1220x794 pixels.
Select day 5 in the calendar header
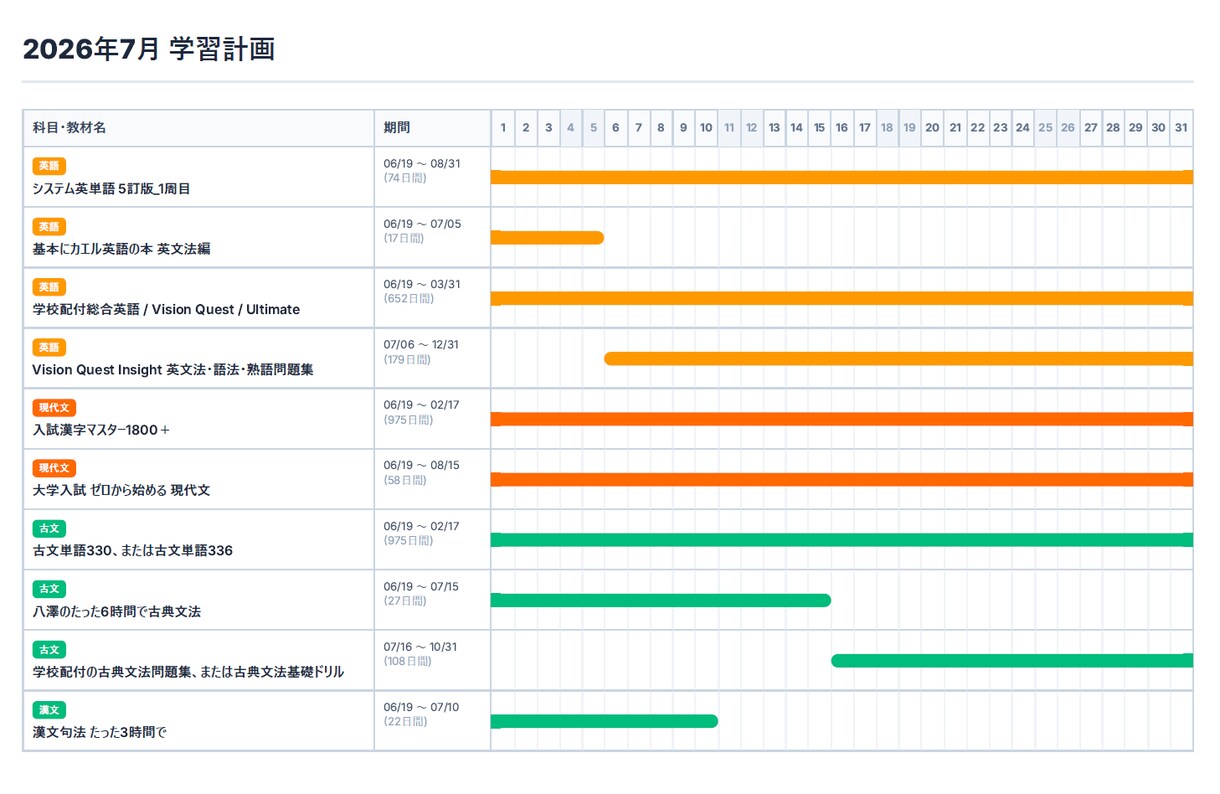click(x=593, y=128)
